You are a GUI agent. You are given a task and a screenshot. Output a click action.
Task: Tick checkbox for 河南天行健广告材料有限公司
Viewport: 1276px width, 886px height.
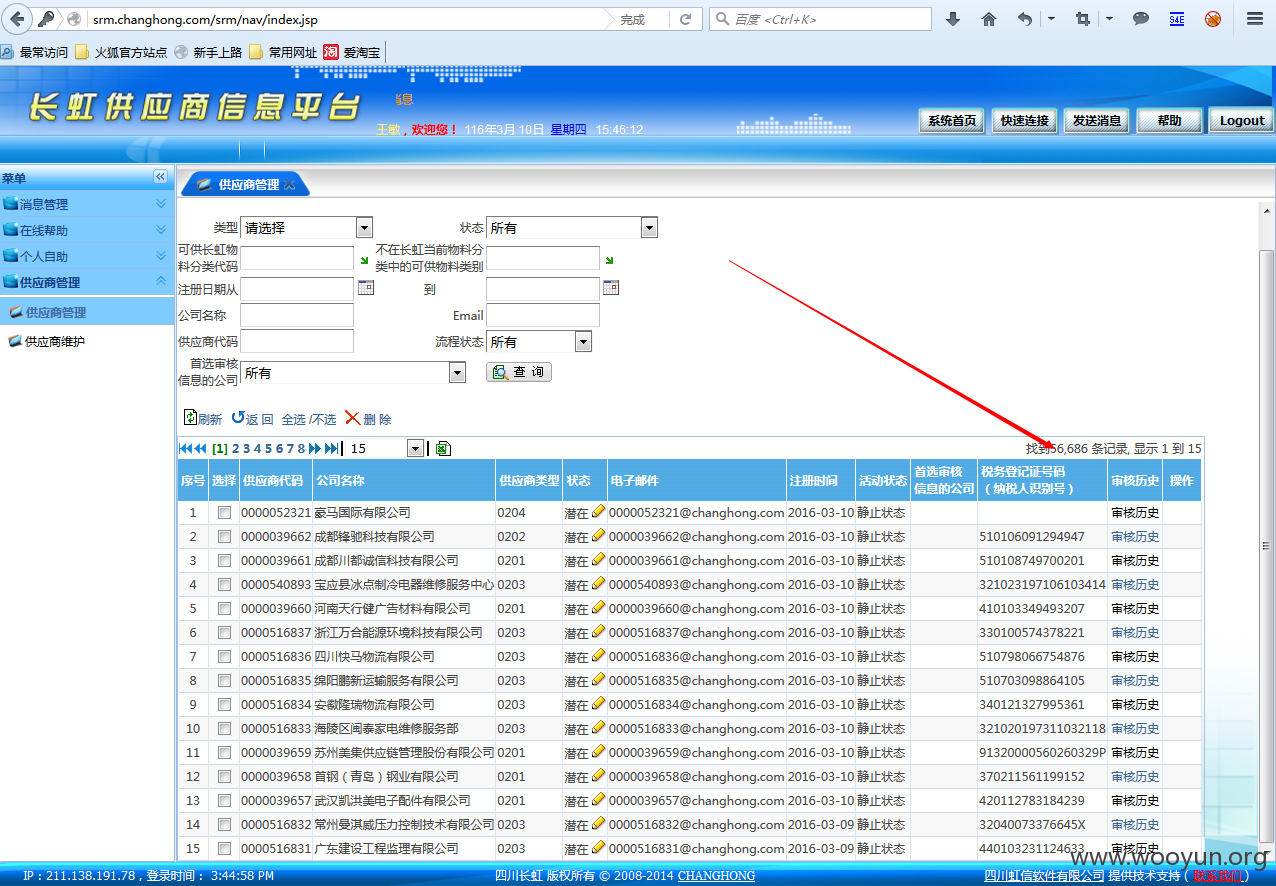(x=224, y=608)
